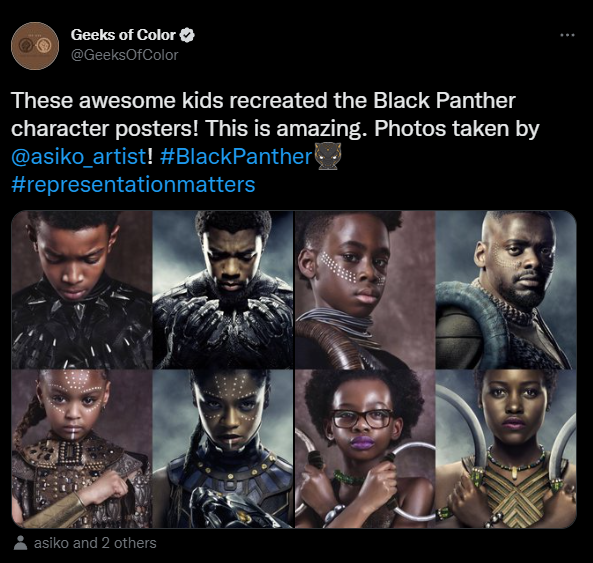This screenshot has width=593, height=563.
Task: View tagged people 'asiko and 2 others'
Action: [95, 543]
